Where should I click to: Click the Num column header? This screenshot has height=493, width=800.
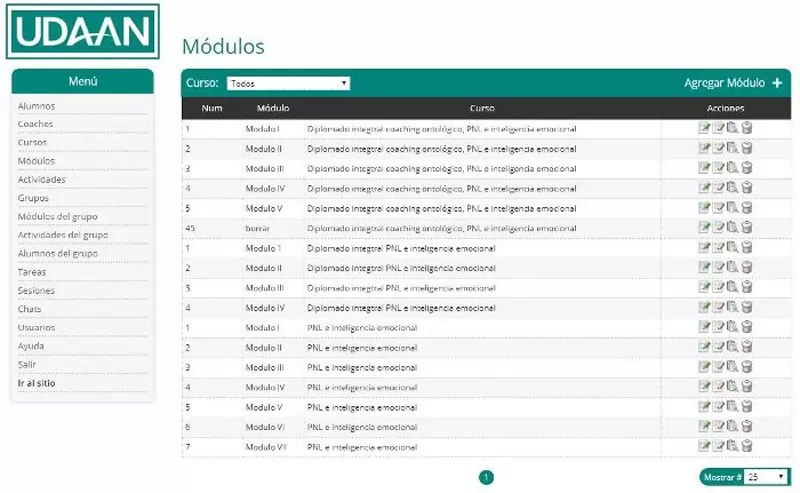click(x=212, y=108)
